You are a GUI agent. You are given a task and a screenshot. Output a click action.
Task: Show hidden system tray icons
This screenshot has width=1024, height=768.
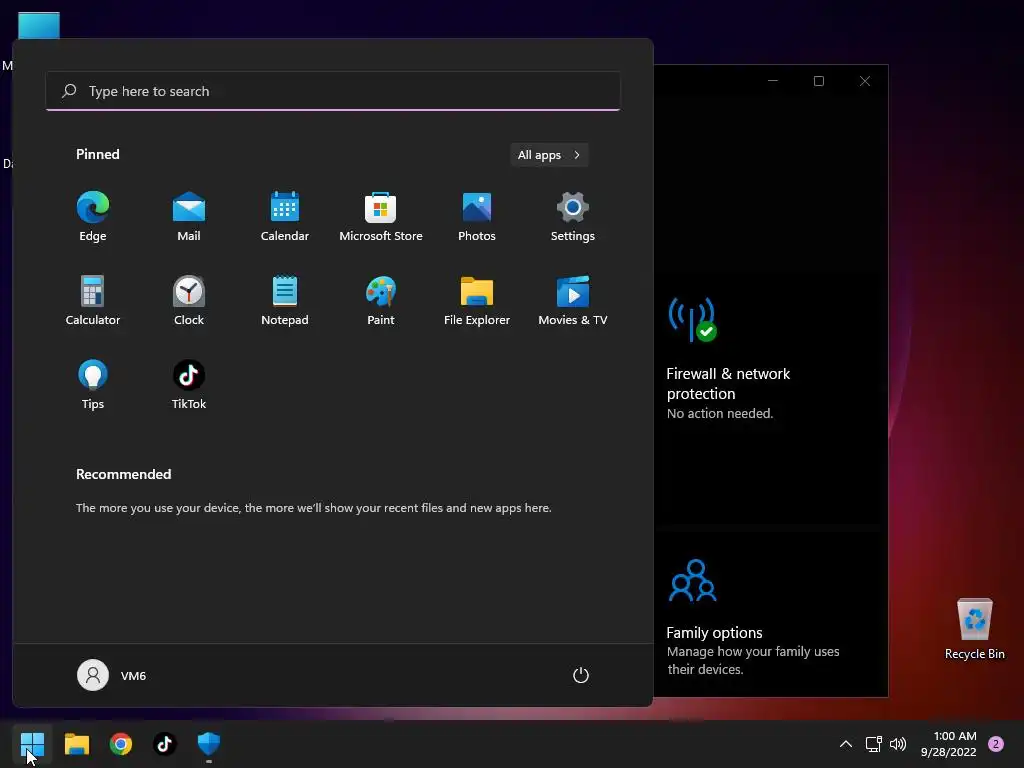point(846,744)
